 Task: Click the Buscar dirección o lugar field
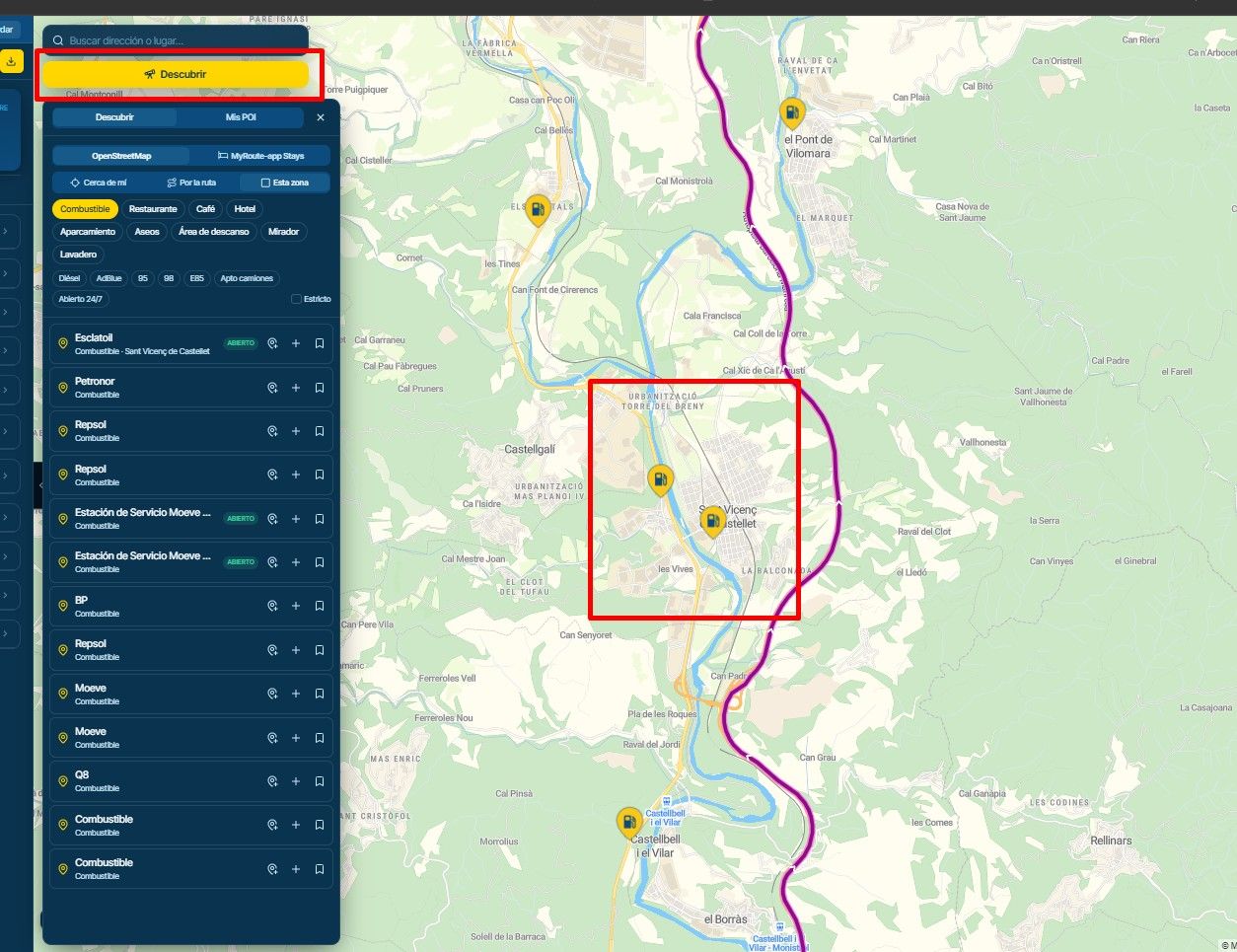[x=176, y=40]
